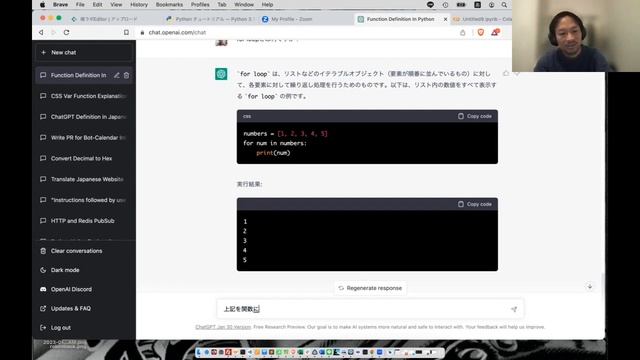Open ChatGPT Jan 30 Version link

click(x=223, y=327)
